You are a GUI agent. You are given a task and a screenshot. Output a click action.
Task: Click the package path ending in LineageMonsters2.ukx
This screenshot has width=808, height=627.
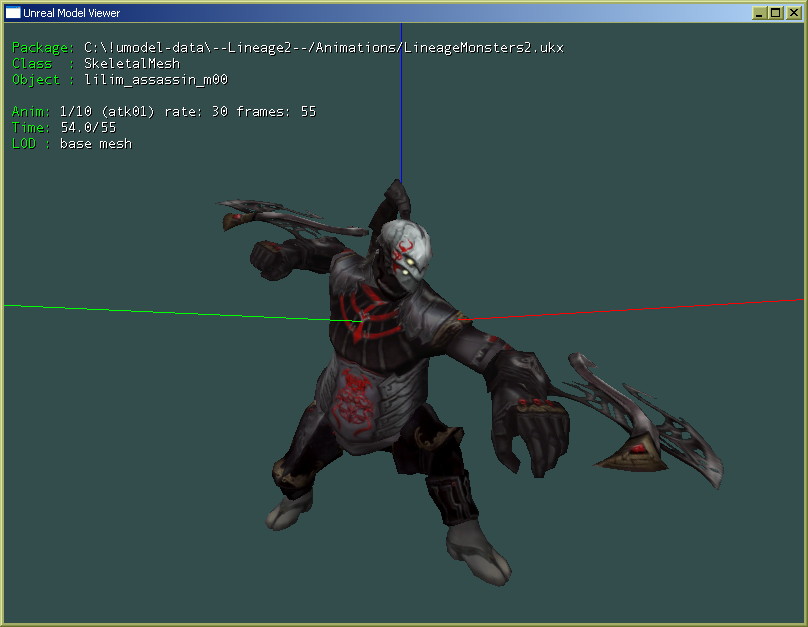(x=324, y=48)
